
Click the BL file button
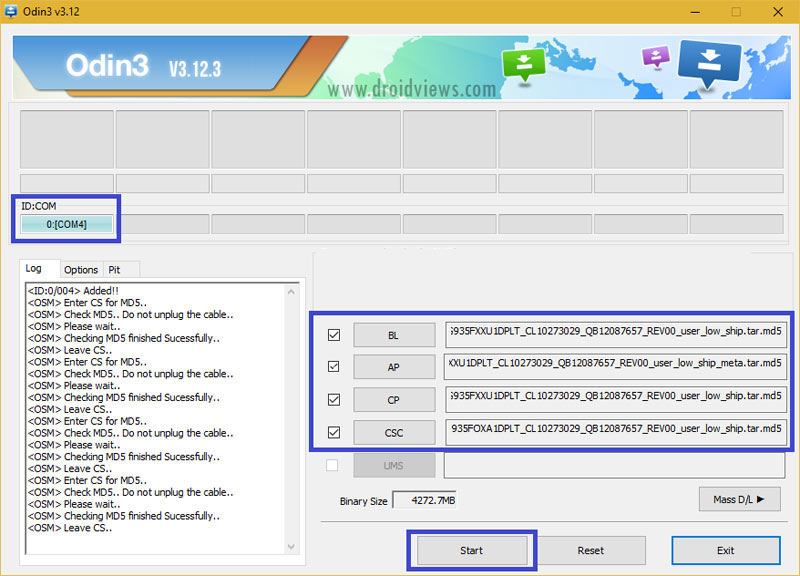[394, 335]
